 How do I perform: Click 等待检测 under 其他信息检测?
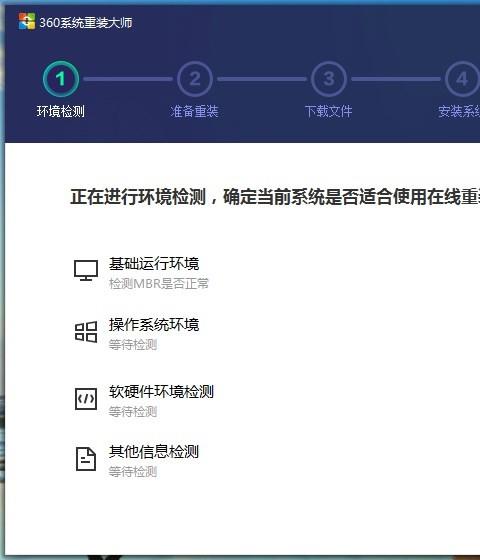(133, 472)
